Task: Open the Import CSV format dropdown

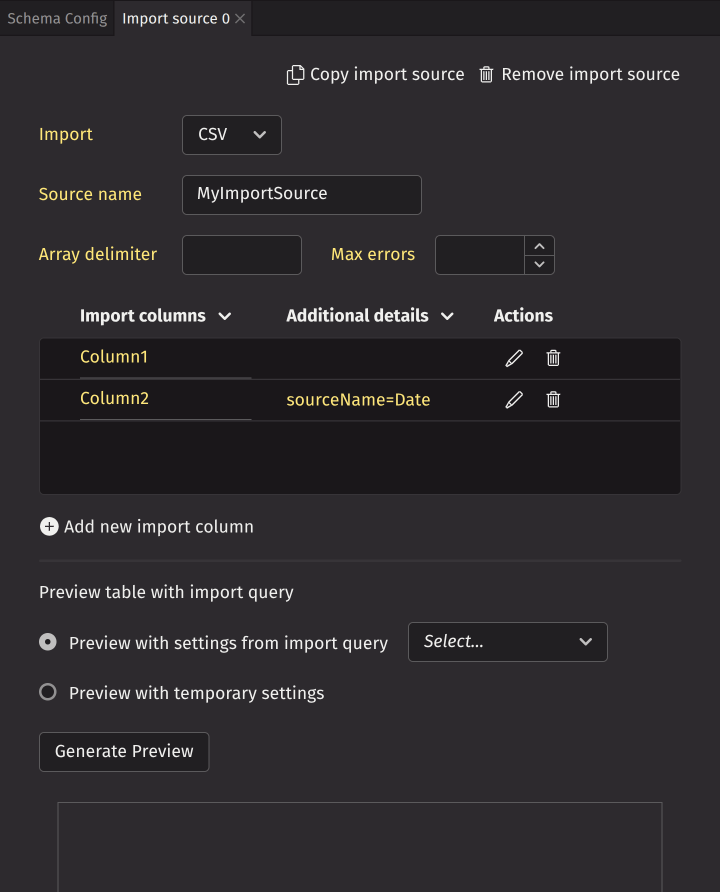Action: pos(232,135)
